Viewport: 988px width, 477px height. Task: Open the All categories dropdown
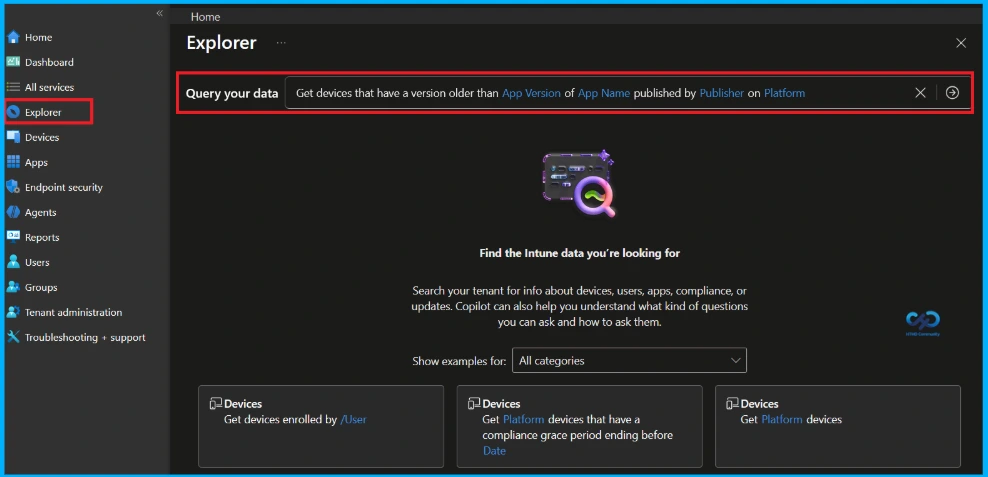(629, 360)
